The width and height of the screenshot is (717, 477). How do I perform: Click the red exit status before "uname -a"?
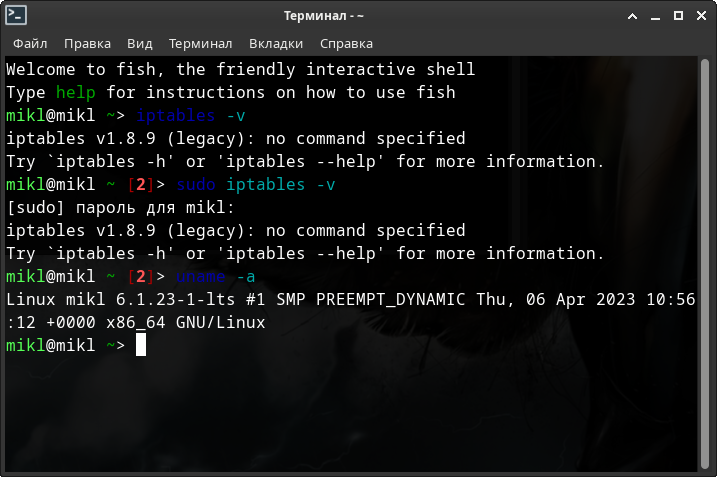pos(141,276)
